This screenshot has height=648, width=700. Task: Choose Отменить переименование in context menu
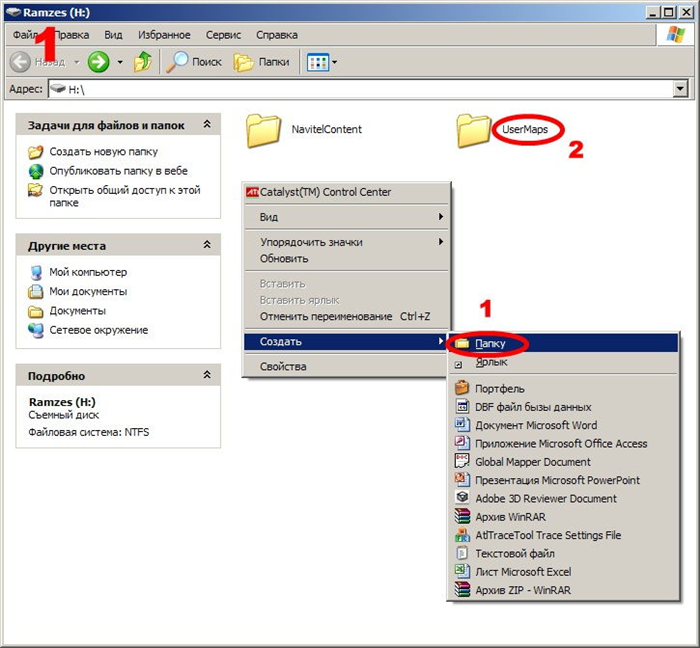click(346, 316)
